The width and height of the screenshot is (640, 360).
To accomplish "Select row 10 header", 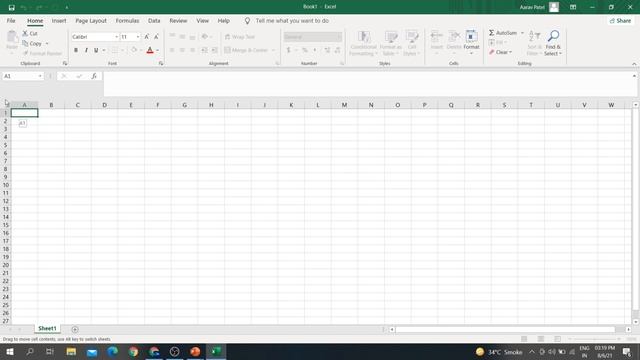I will [6, 185].
